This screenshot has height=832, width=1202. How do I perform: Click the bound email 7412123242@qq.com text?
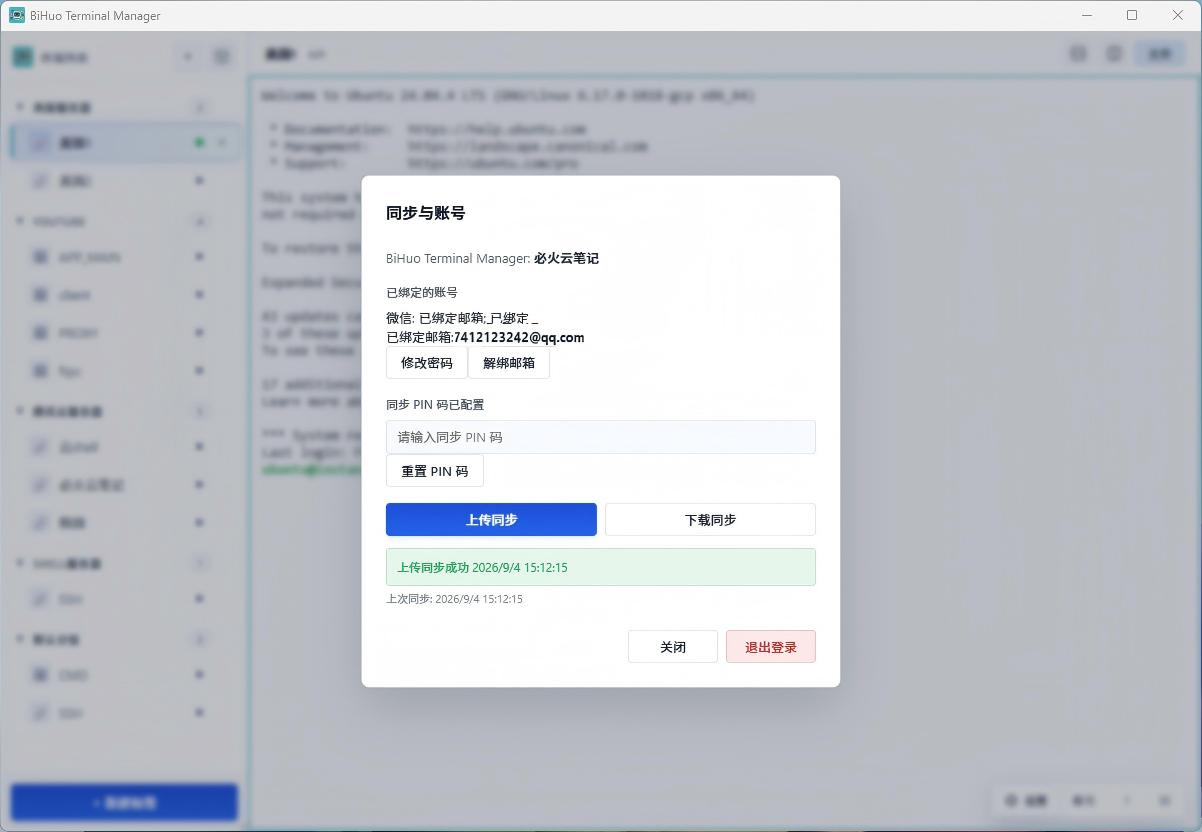coord(519,338)
